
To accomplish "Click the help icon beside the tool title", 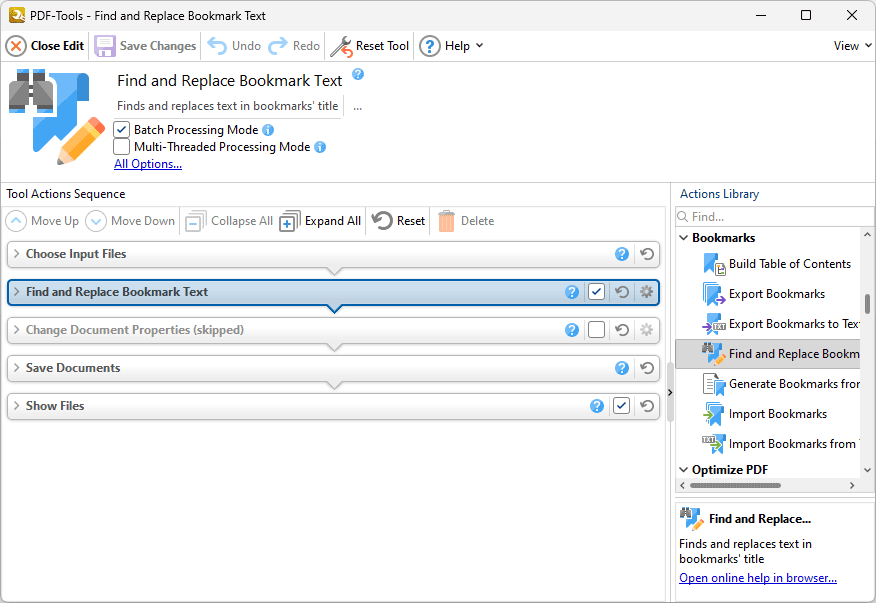I will pyautogui.click(x=358, y=74).
